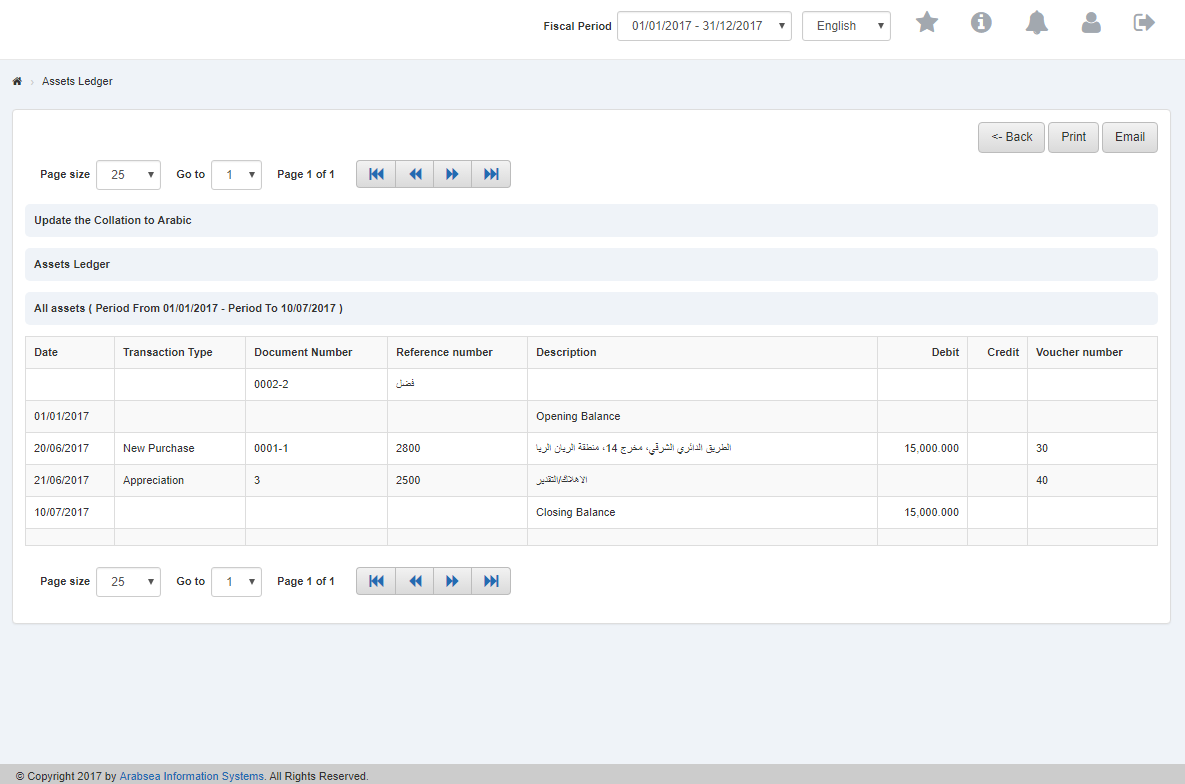
Task: Click the previous page arrow at the bottom
Action: (415, 580)
